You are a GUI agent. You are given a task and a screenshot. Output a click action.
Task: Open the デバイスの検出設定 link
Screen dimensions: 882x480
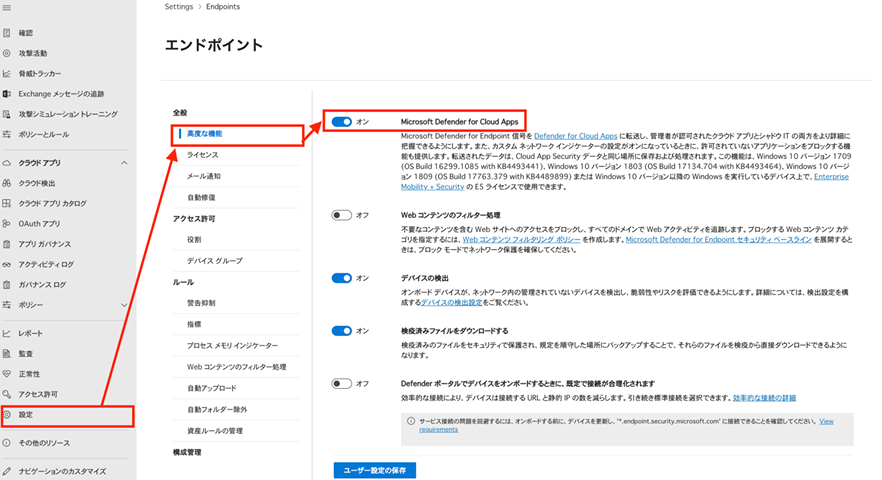coord(452,303)
